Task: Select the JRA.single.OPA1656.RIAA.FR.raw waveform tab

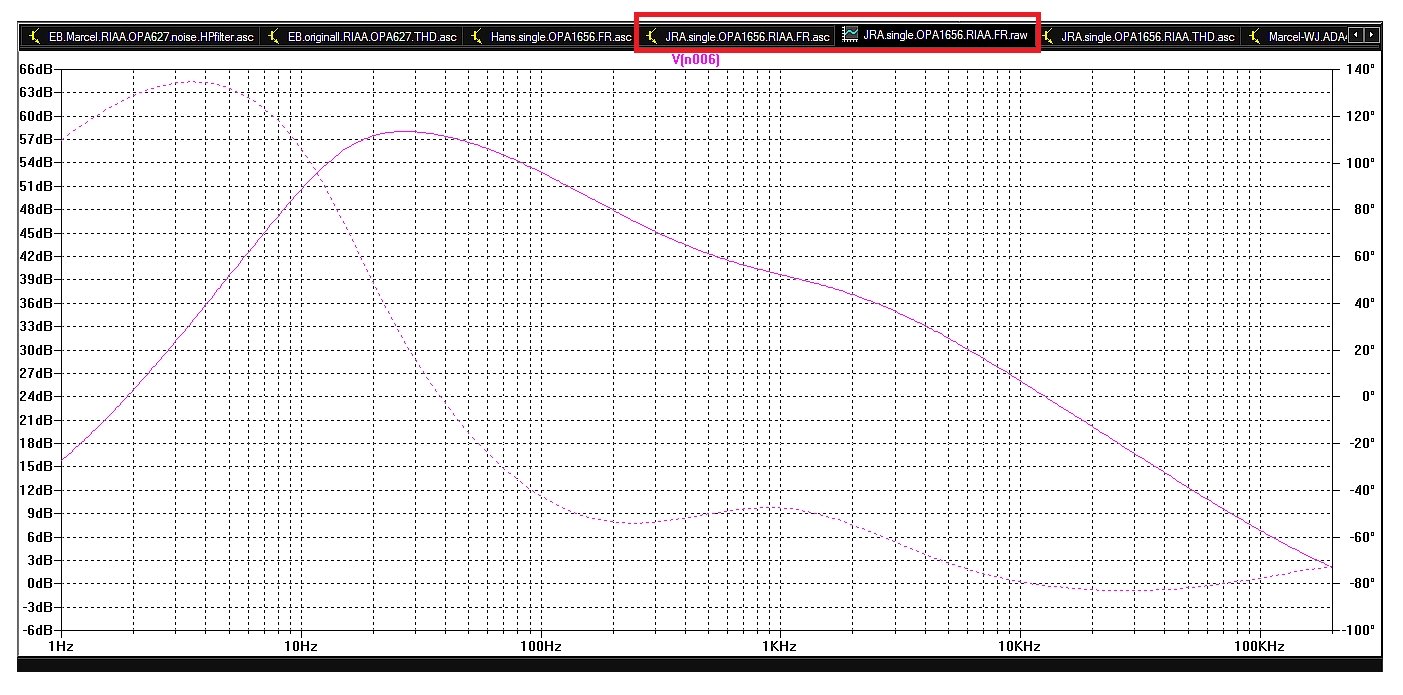Action: tap(935, 37)
